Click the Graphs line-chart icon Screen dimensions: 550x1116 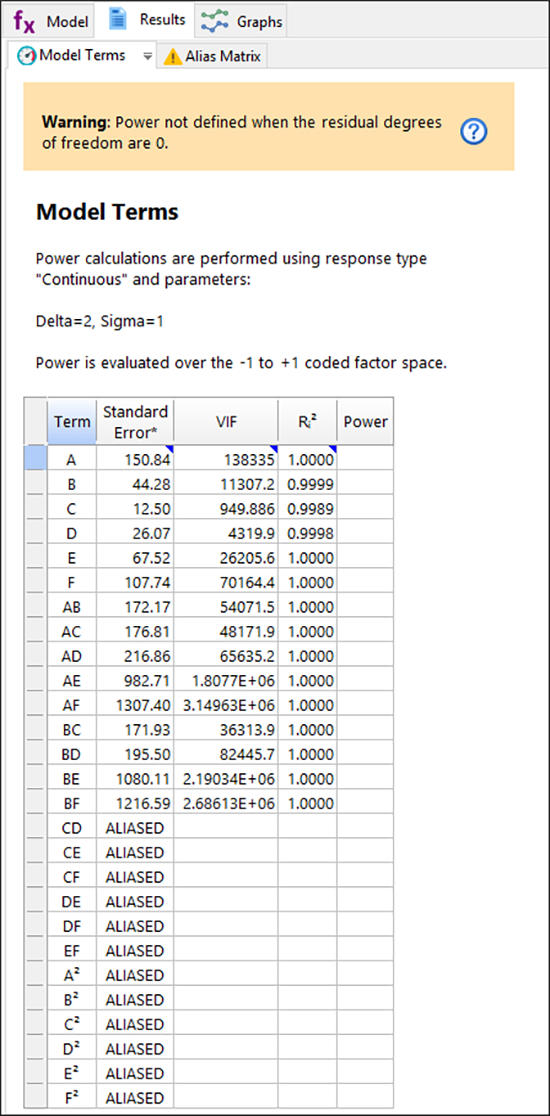[215, 21]
